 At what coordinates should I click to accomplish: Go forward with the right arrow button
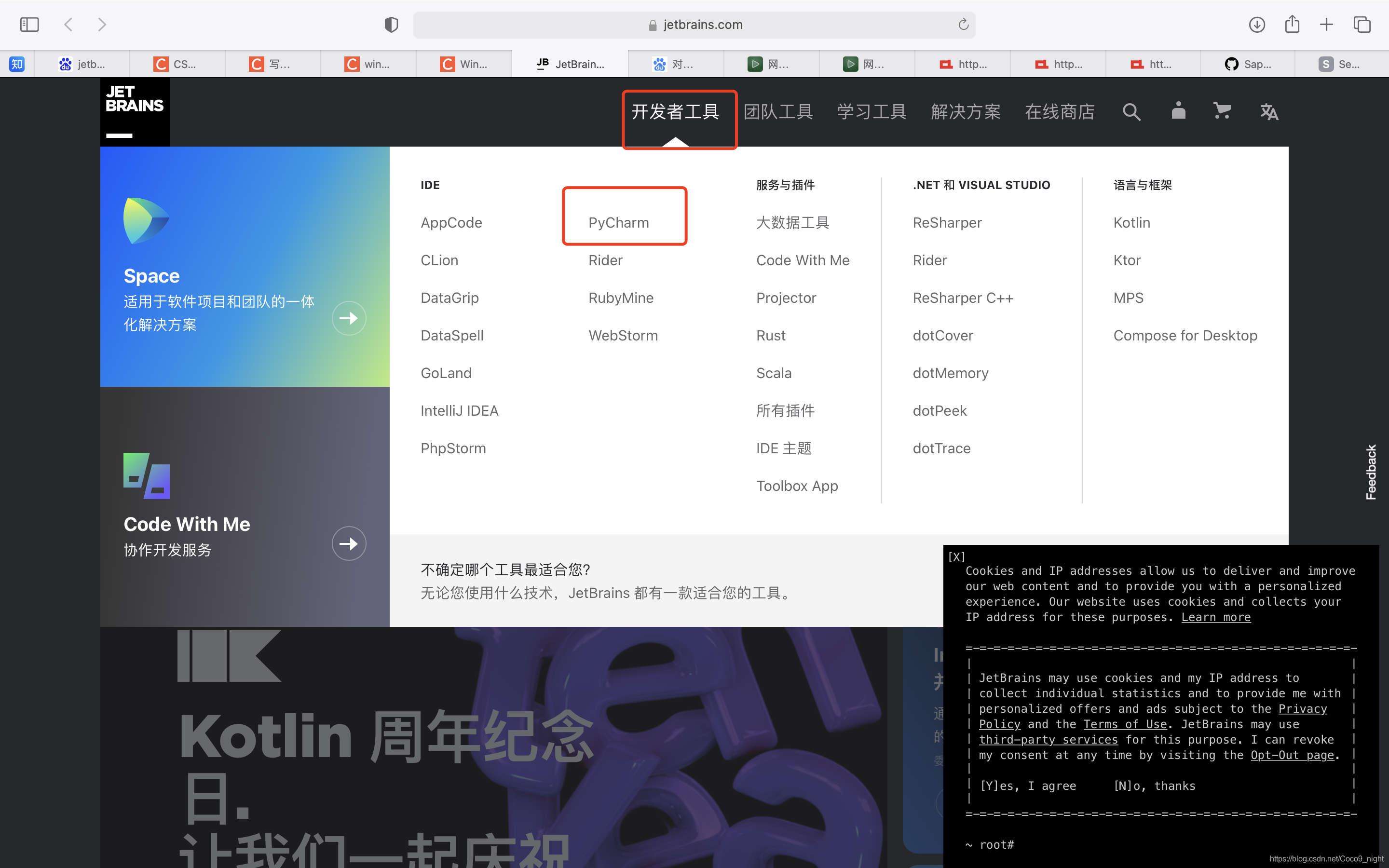coord(102,25)
